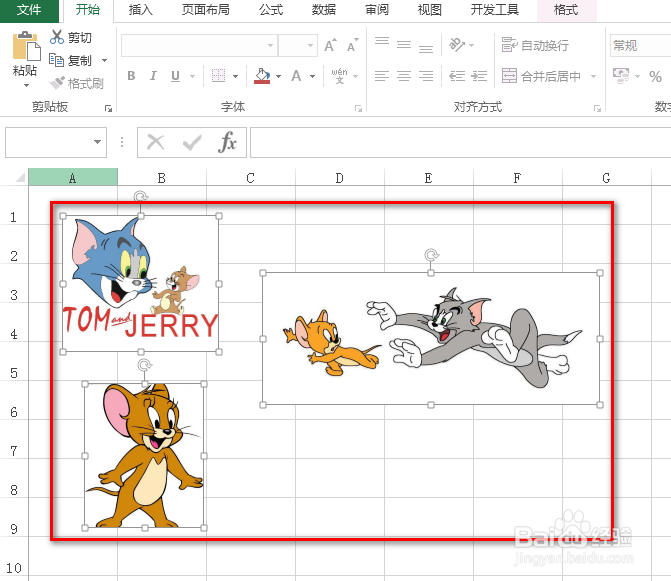
Task: Toggle underline formatting
Action: click(x=175, y=76)
